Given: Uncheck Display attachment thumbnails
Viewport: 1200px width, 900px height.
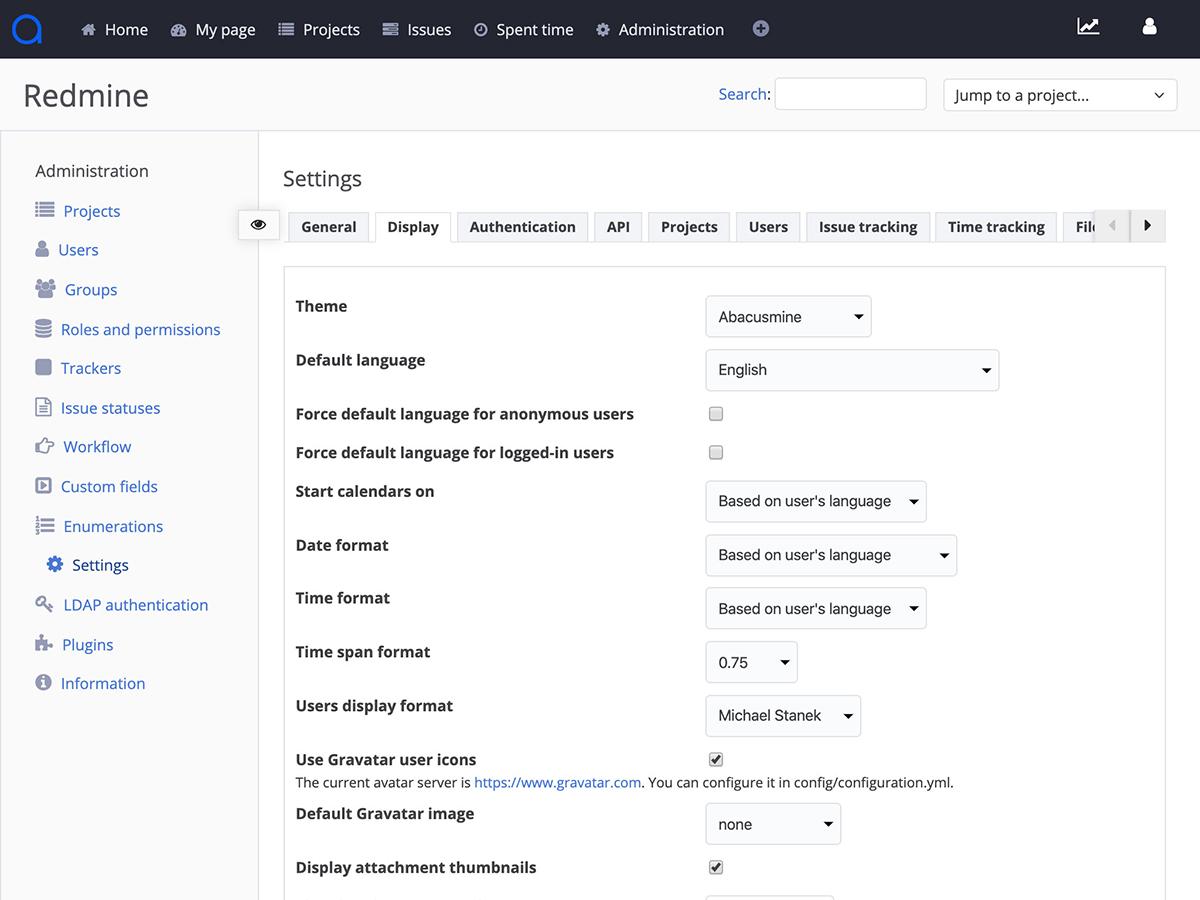Looking at the screenshot, I should point(716,868).
